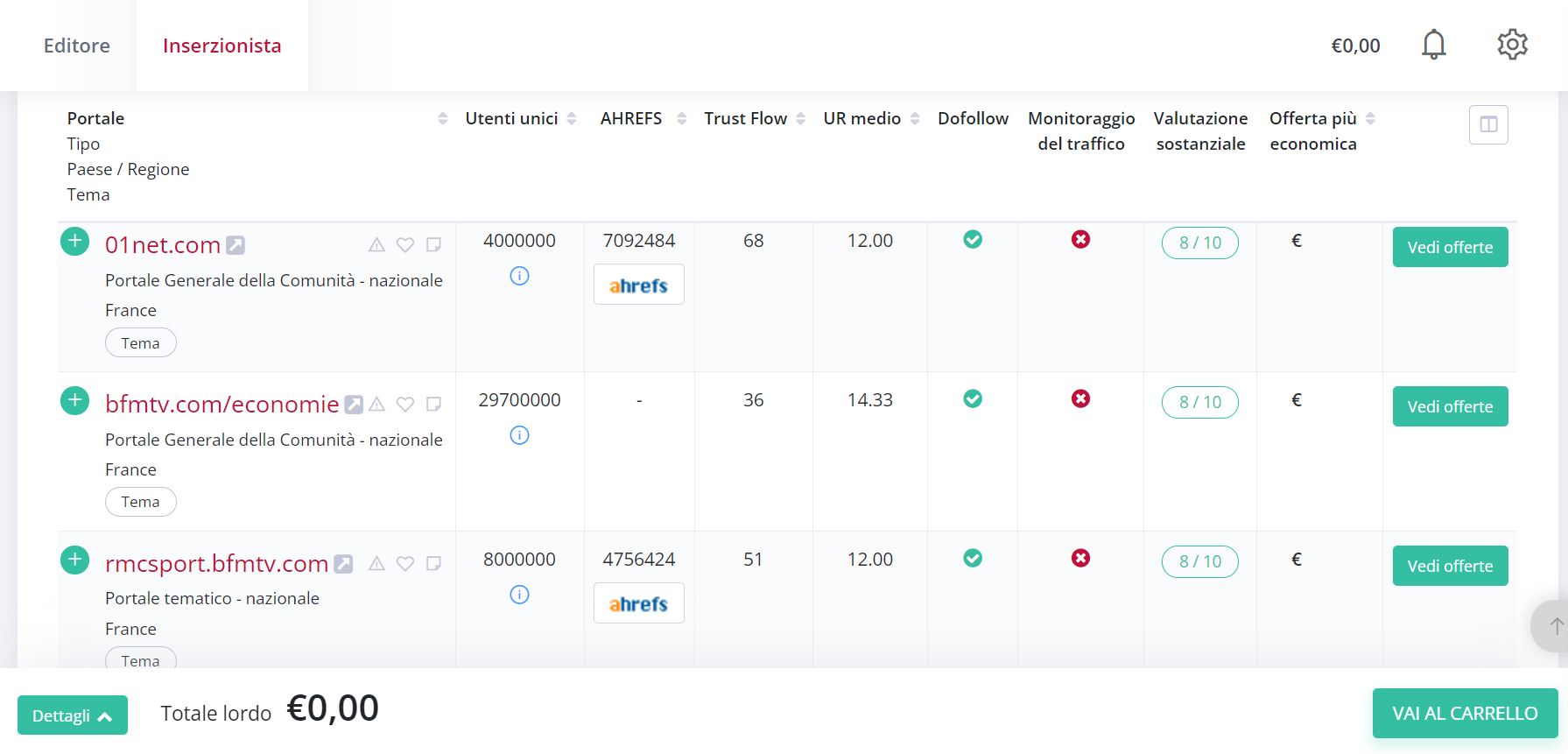1568x754 pixels.
Task: View offers for rmcsport.bfmtv.com
Action: click(1450, 566)
